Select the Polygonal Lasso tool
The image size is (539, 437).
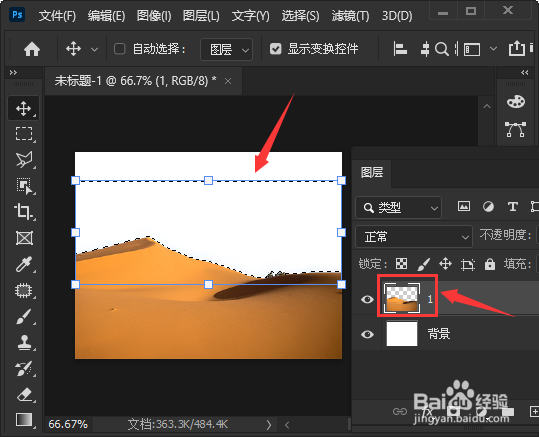[24, 160]
